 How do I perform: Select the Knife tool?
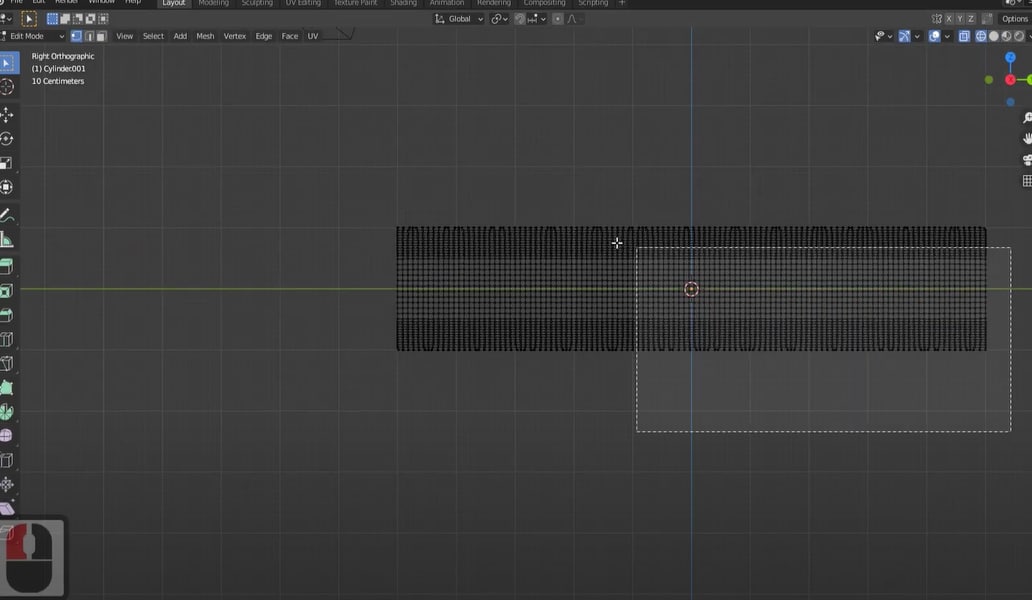(x=7, y=364)
